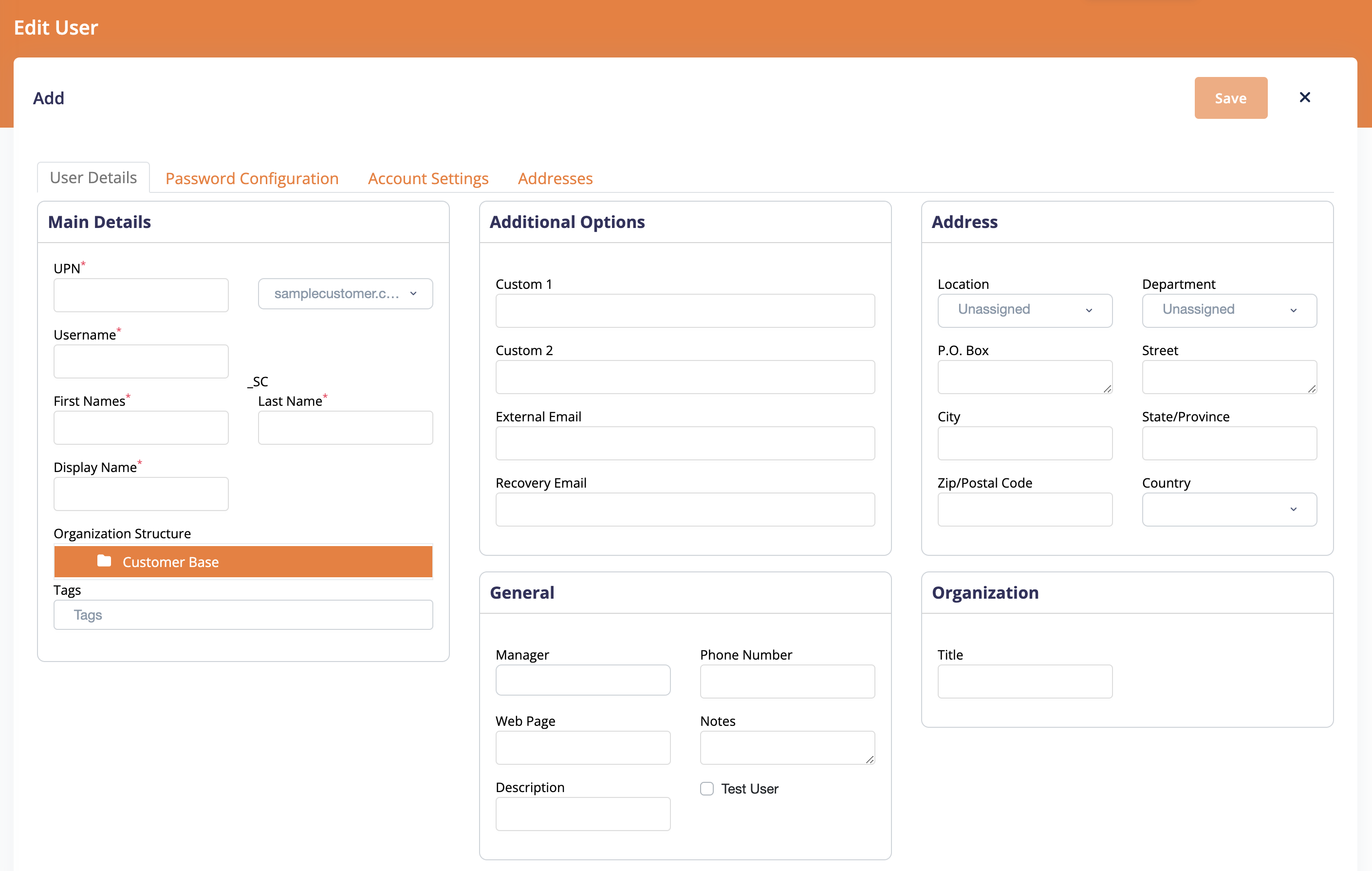1372x871 pixels.
Task: Switch to Password Configuration tab
Action: tap(252, 178)
